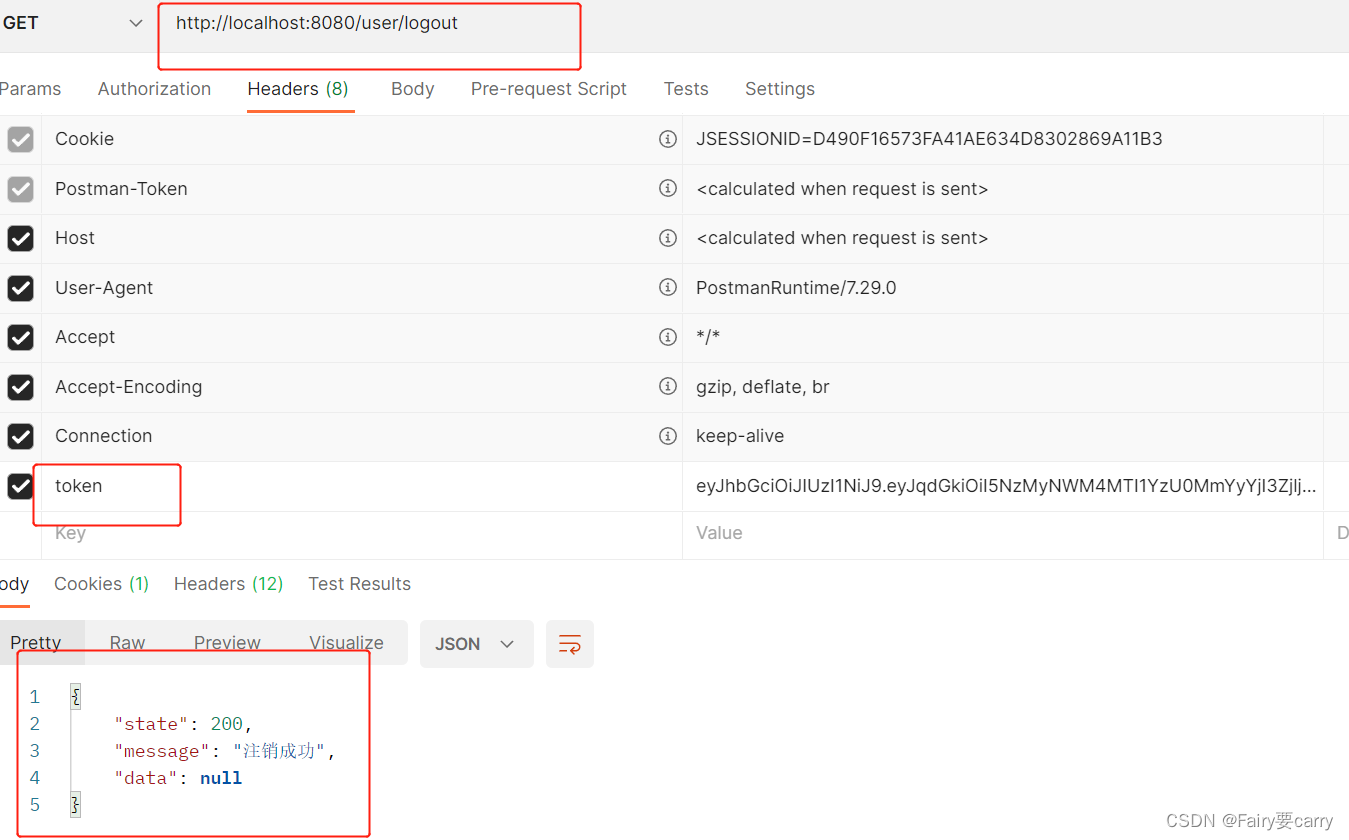Viewport: 1349px width, 840px height.
Task: Open the JSON response format dropdown
Action: tap(477, 644)
